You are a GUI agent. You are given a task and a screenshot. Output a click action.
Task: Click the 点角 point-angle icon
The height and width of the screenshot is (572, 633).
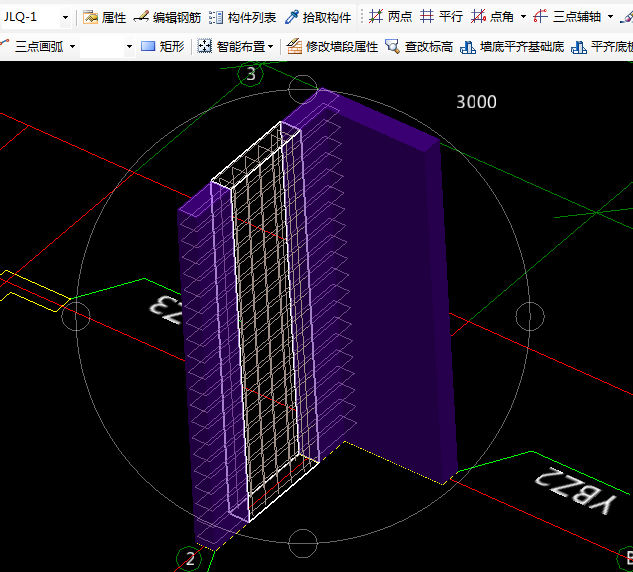(478, 17)
